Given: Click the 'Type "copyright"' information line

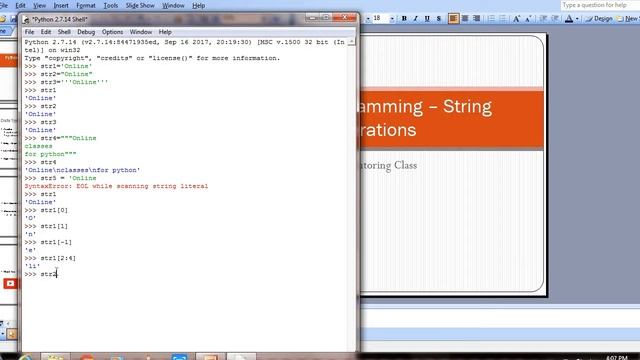Looking at the screenshot, I should (152, 58).
